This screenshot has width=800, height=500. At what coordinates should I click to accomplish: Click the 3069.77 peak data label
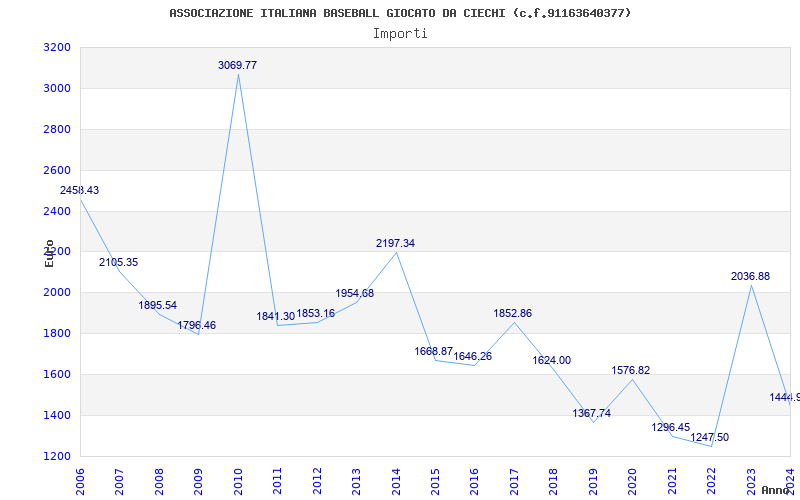pos(237,65)
